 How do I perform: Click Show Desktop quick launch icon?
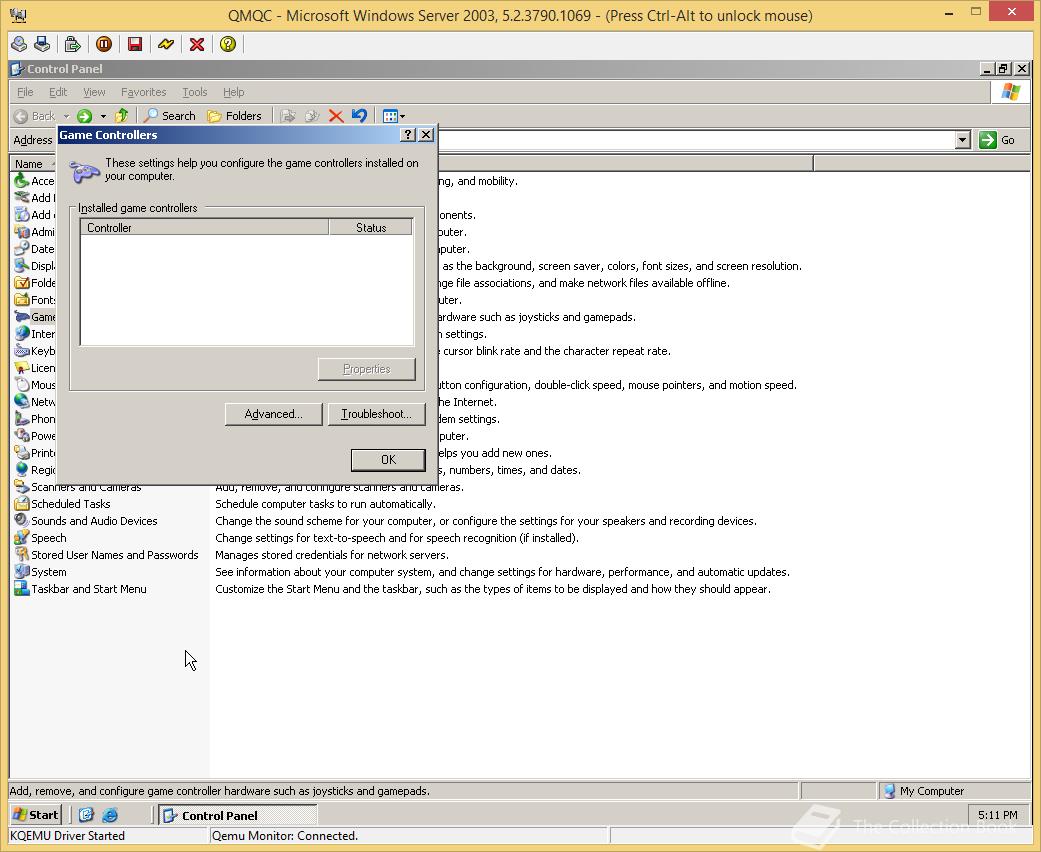[x=86, y=815]
